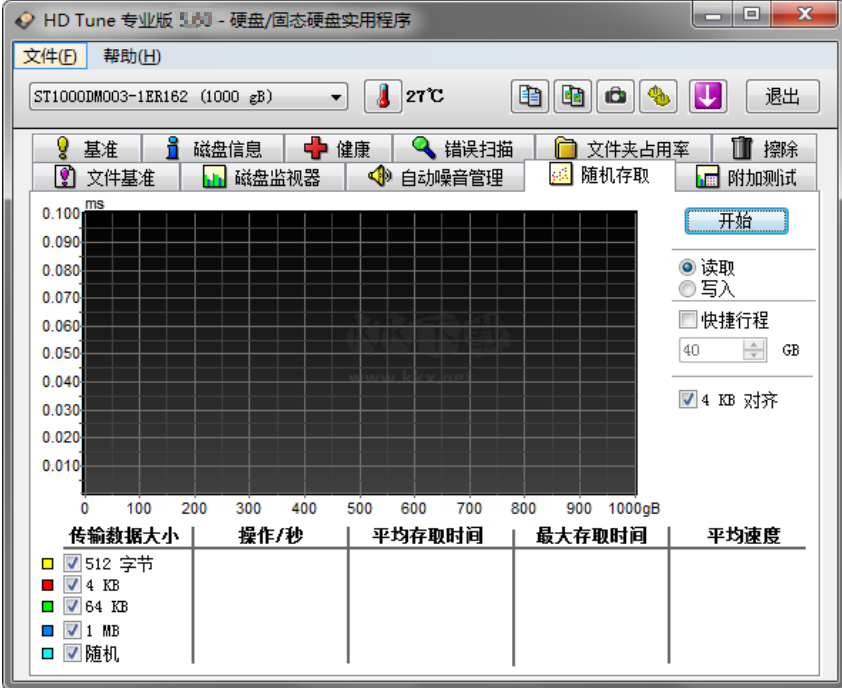
Task: Uncheck the 512 字节 transfer size option
Action: [71, 562]
